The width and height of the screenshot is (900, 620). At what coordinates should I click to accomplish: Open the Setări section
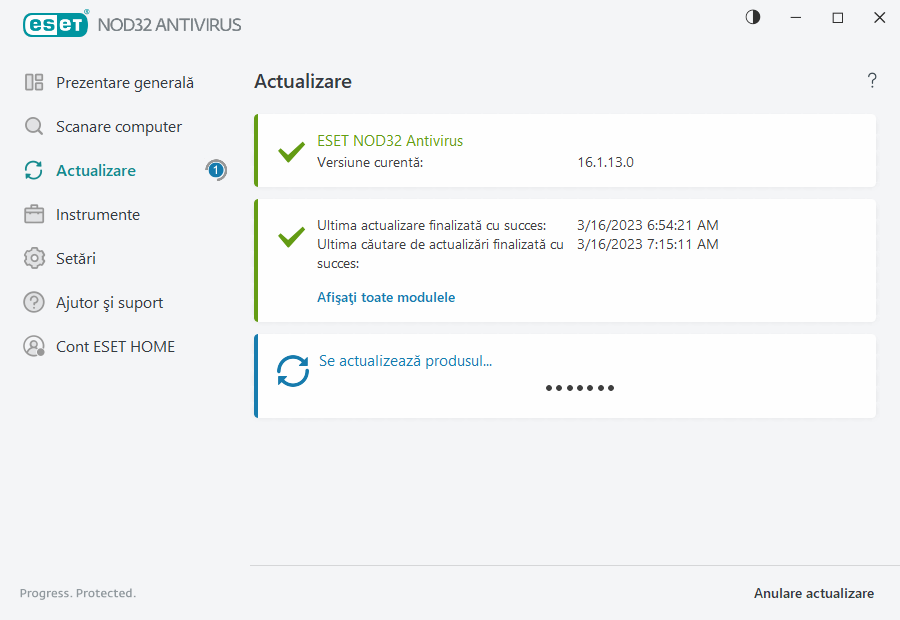tap(80, 258)
